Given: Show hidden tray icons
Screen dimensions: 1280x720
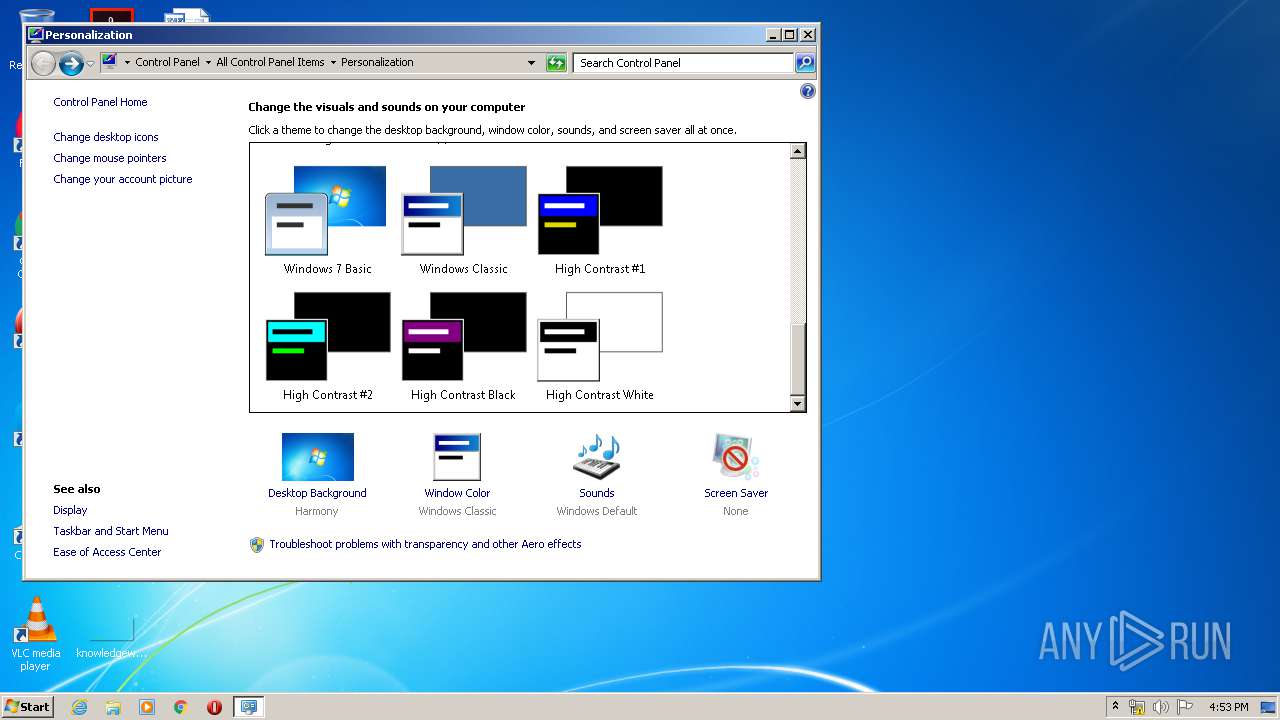Looking at the screenshot, I should coord(1115,707).
